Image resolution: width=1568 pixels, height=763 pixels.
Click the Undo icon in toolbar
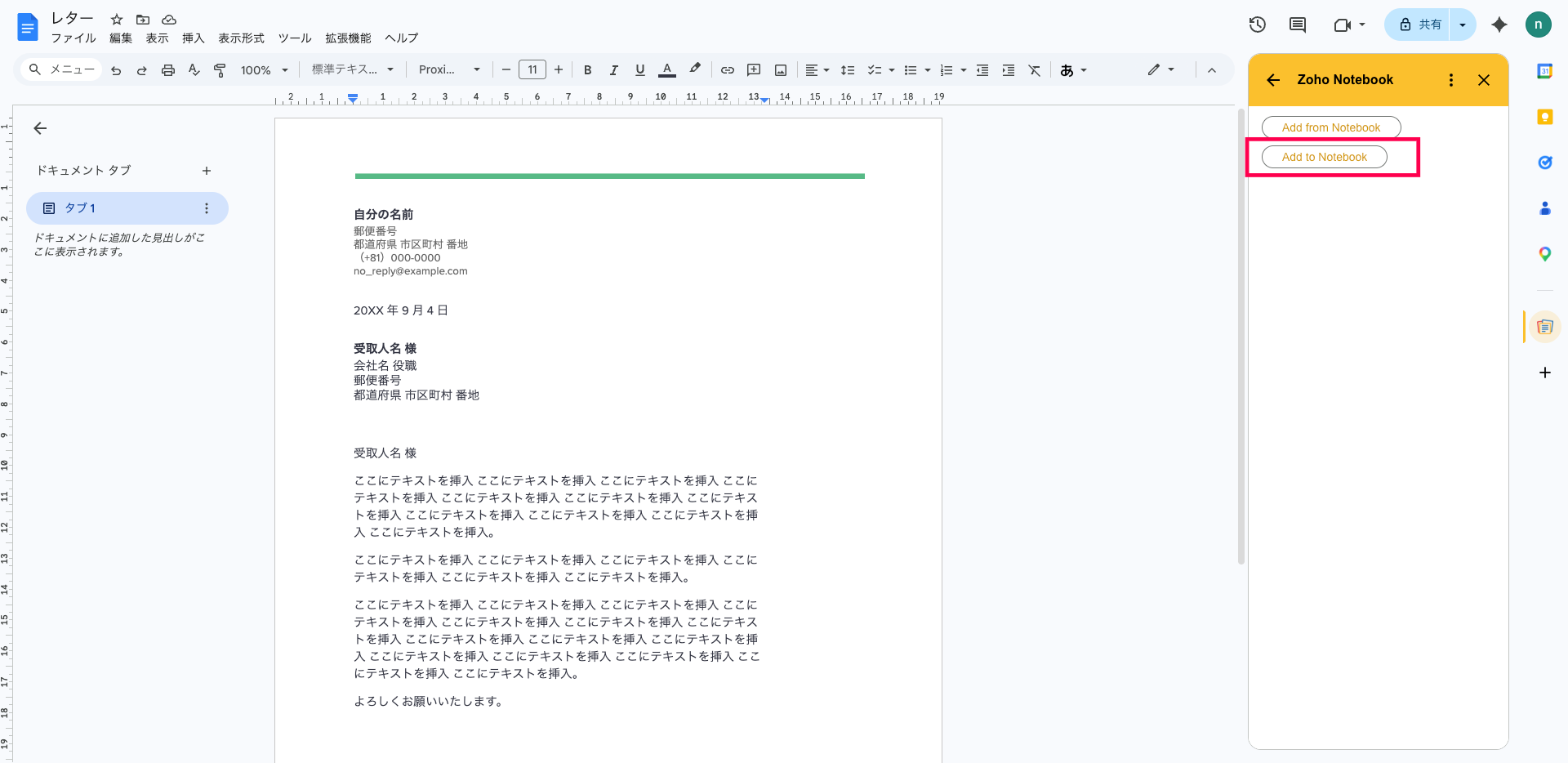pos(116,70)
